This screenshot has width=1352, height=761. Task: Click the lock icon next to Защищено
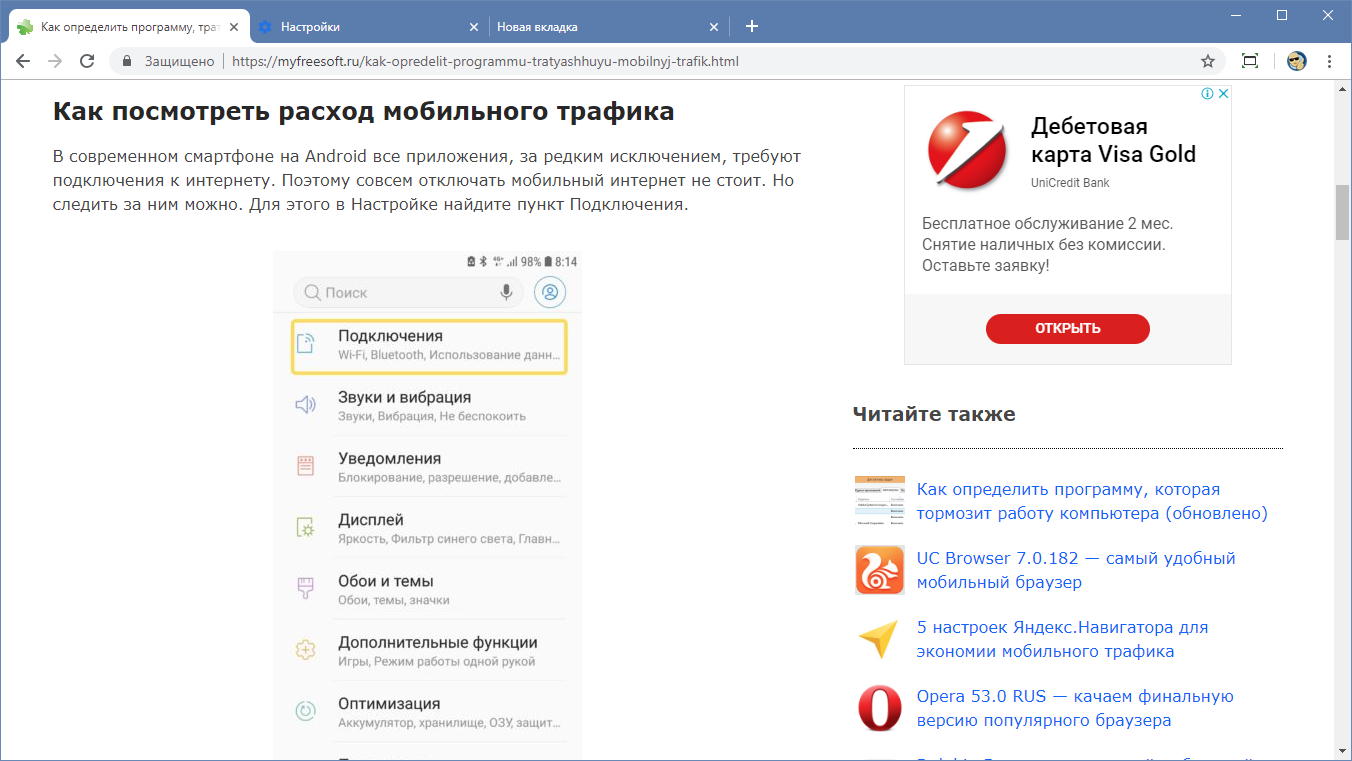[127, 61]
